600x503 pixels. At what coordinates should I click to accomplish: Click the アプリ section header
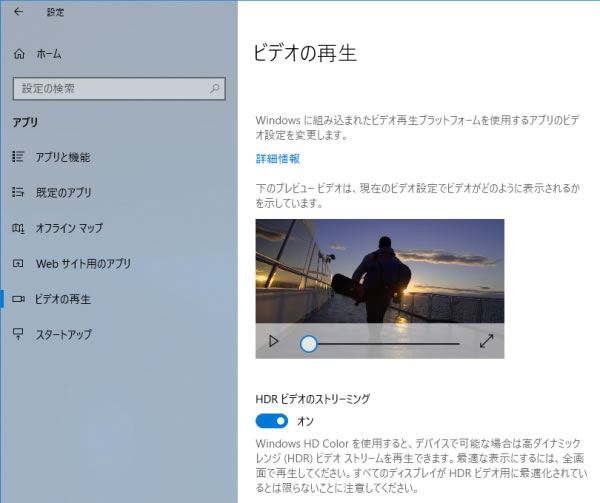25,122
